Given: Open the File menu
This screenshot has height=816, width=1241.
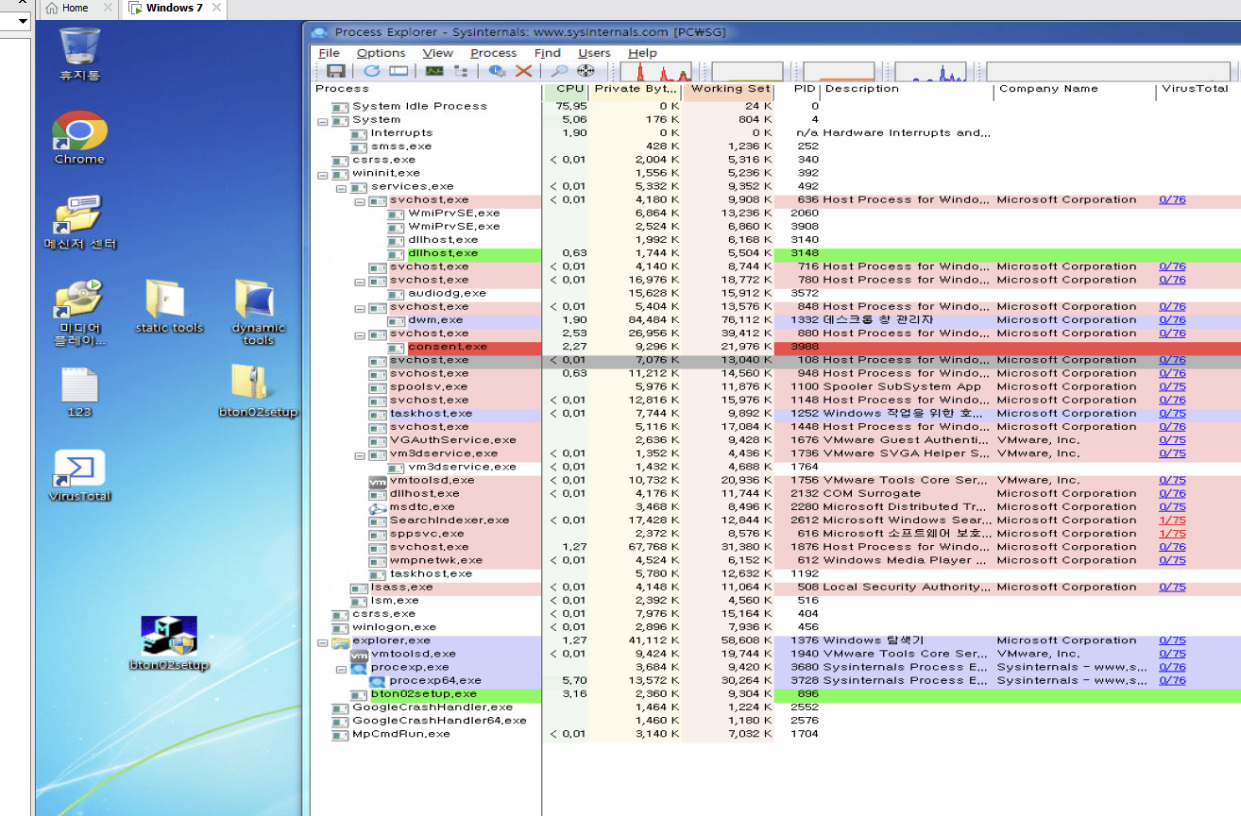Looking at the screenshot, I should [329, 53].
